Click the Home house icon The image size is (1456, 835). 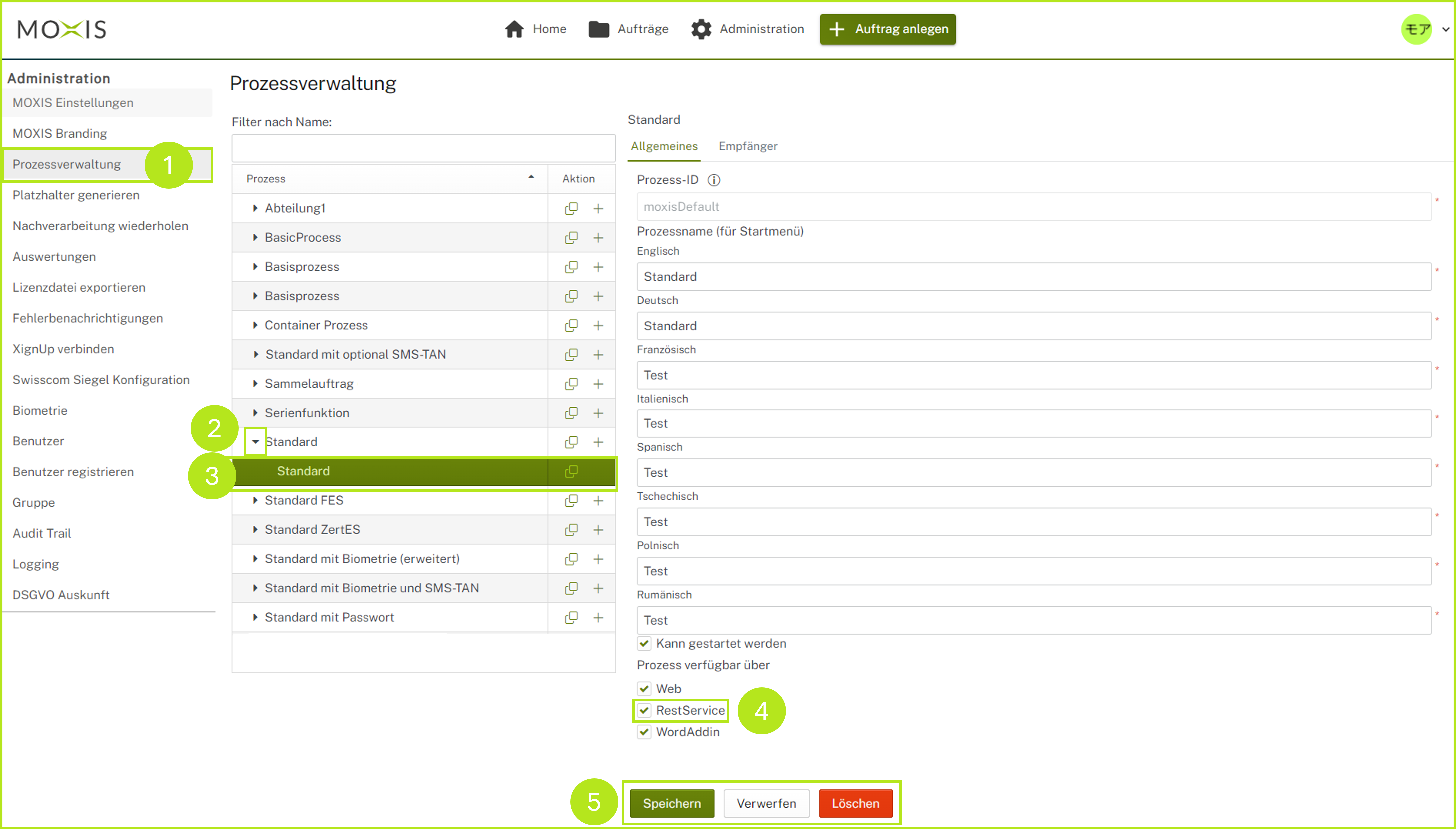pyautogui.click(x=514, y=29)
